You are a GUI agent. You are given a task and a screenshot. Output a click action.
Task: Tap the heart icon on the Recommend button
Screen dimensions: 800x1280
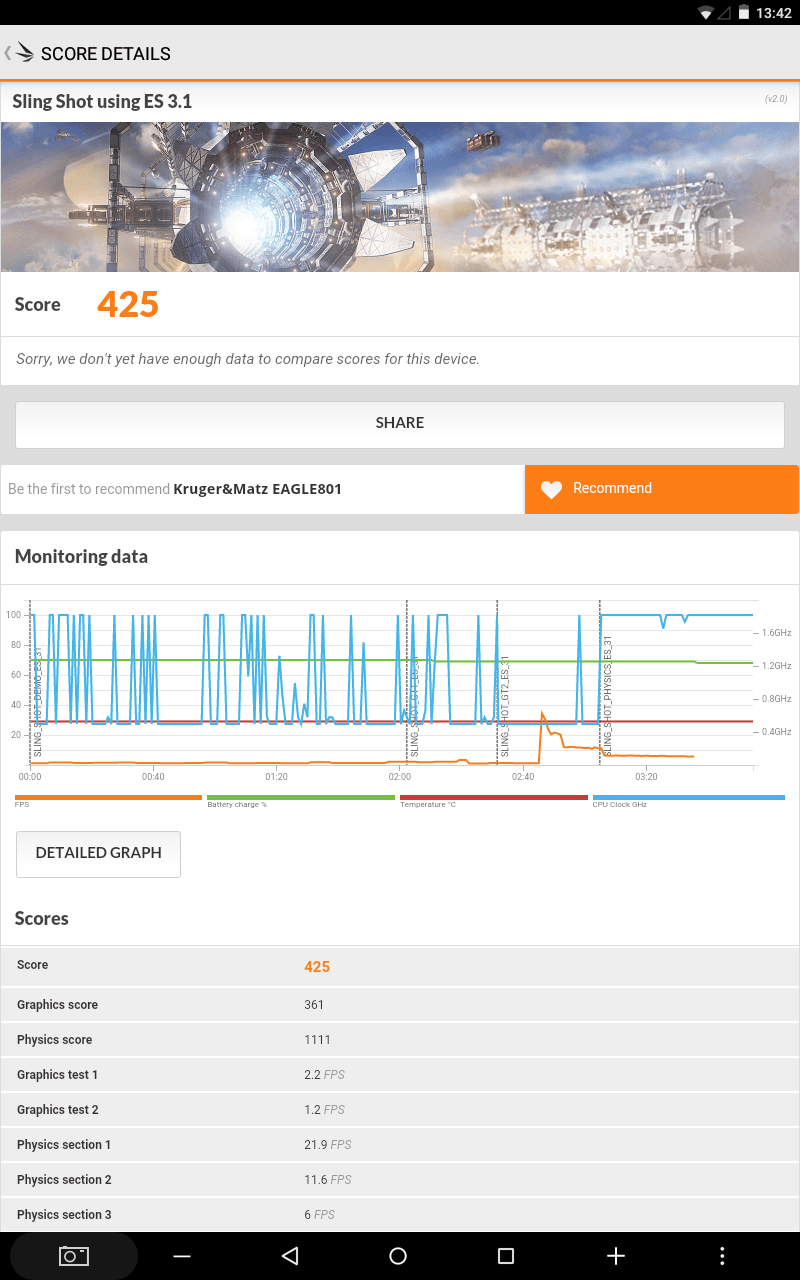[552, 489]
